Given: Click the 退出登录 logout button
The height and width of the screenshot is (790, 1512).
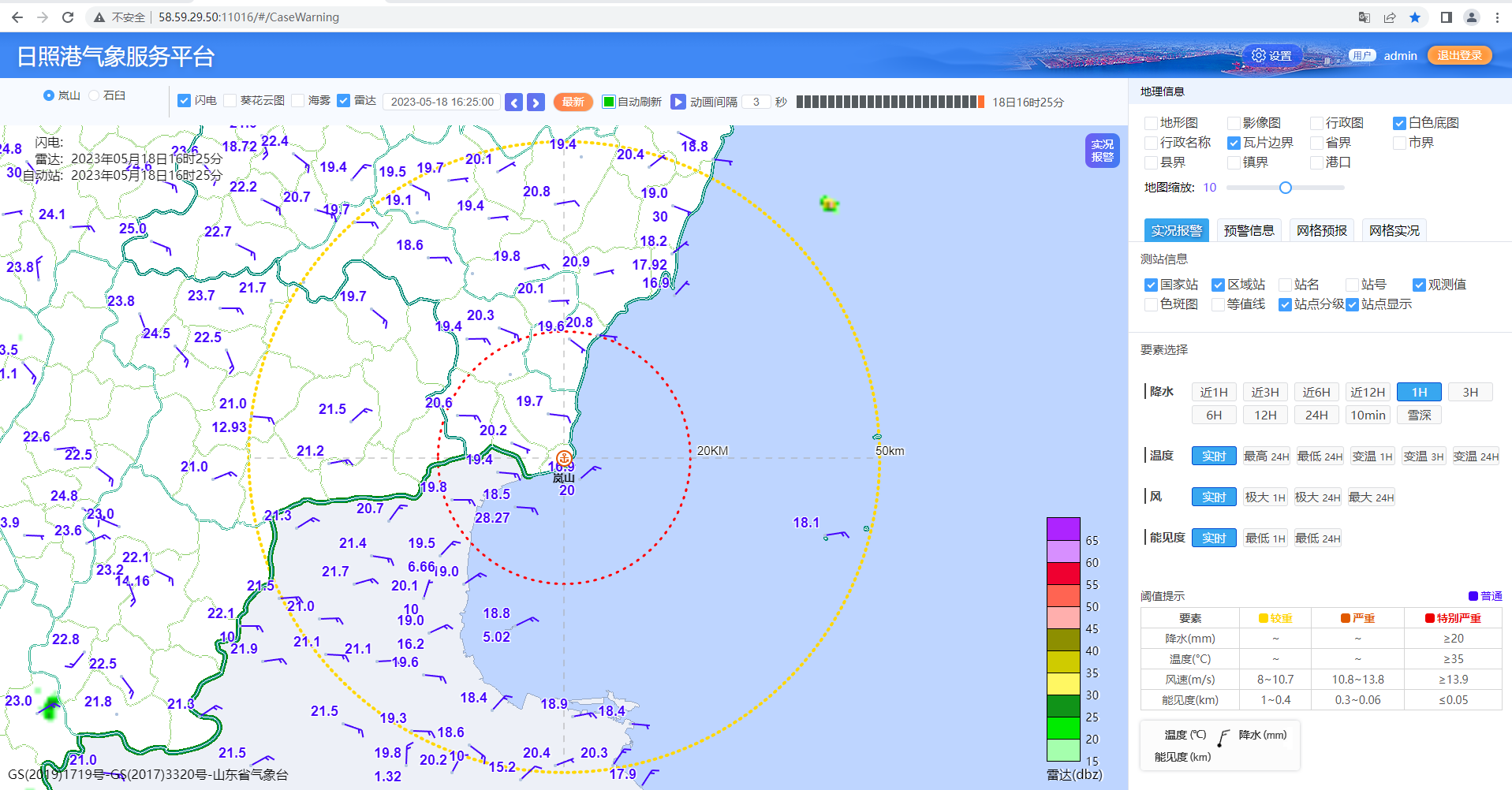Looking at the screenshot, I should click(x=1459, y=55).
